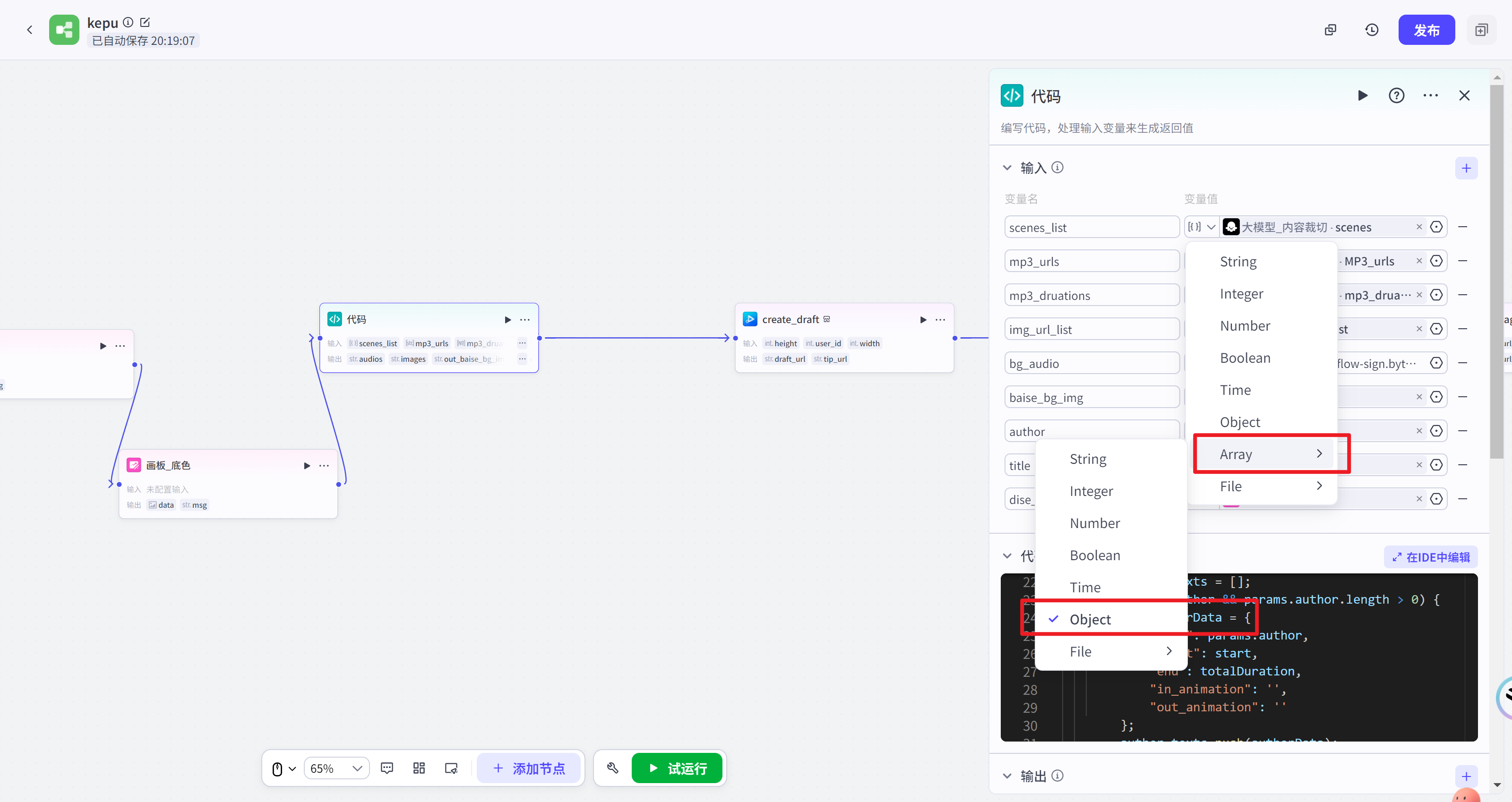Choose Object in the upper type menu
The height and width of the screenshot is (802, 1512).
1262,422
